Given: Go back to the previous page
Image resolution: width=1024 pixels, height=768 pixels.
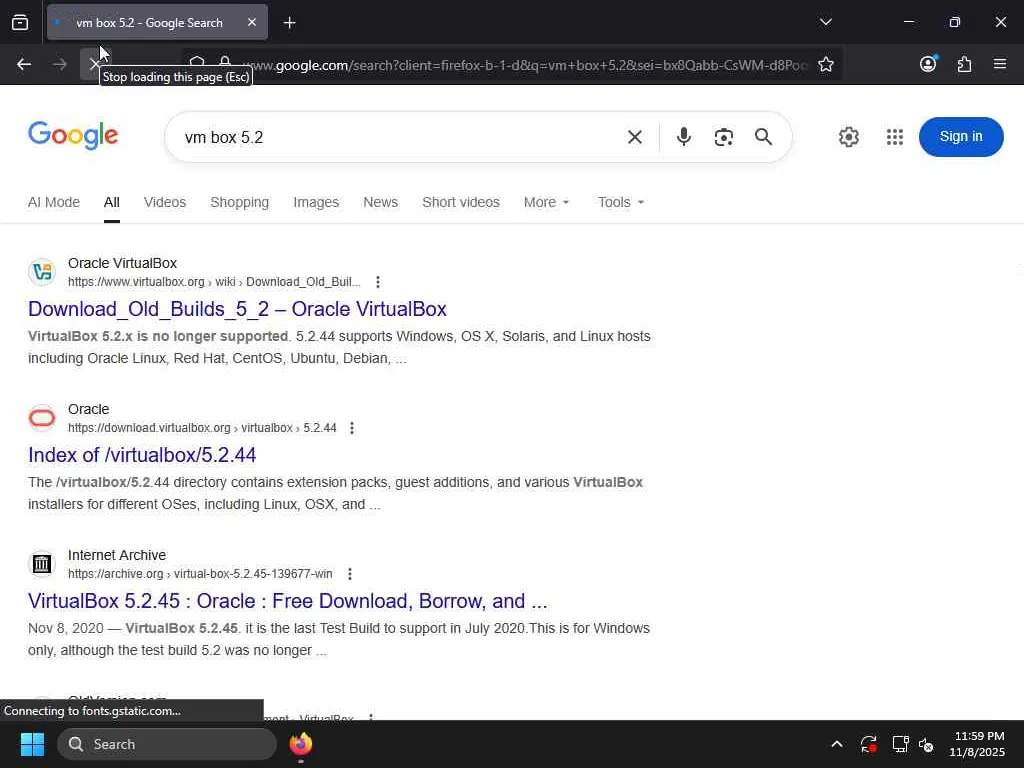Looking at the screenshot, I should point(24,64).
